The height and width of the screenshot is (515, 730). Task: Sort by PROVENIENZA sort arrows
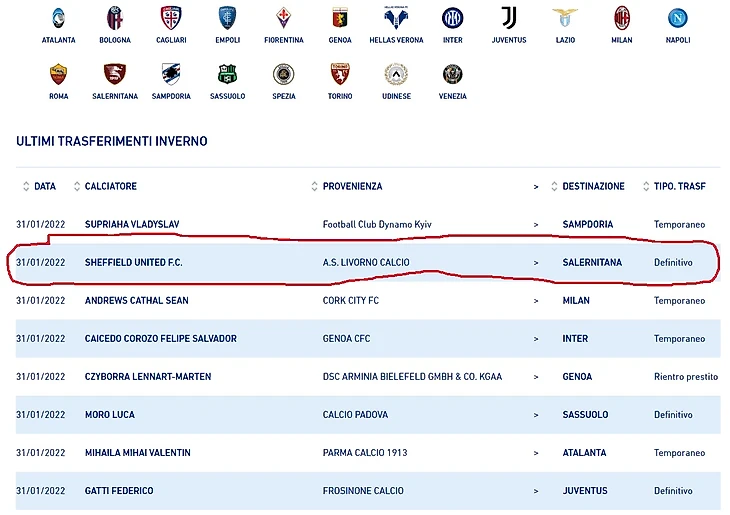click(x=314, y=186)
